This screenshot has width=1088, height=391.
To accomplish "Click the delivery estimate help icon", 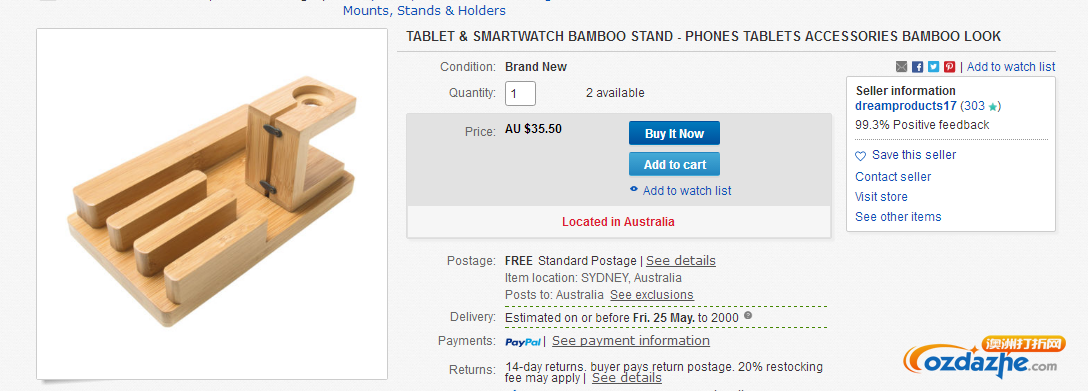I will click(748, 315).
